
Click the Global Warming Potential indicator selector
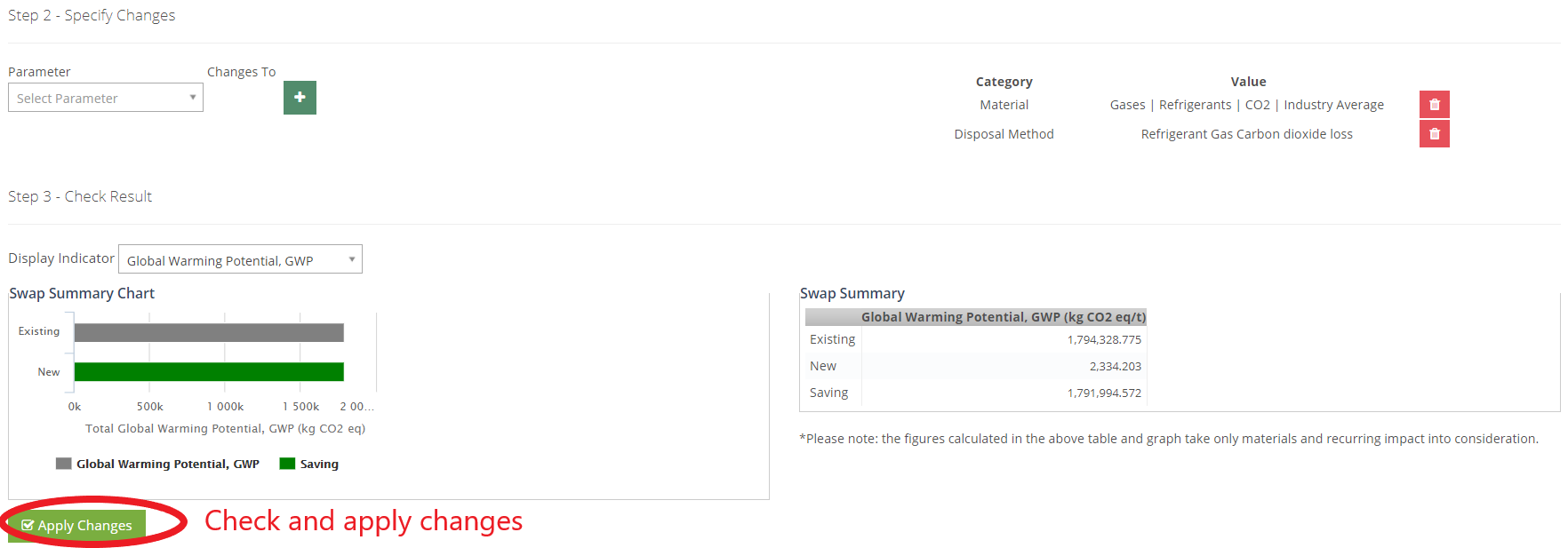click(240, 259)
